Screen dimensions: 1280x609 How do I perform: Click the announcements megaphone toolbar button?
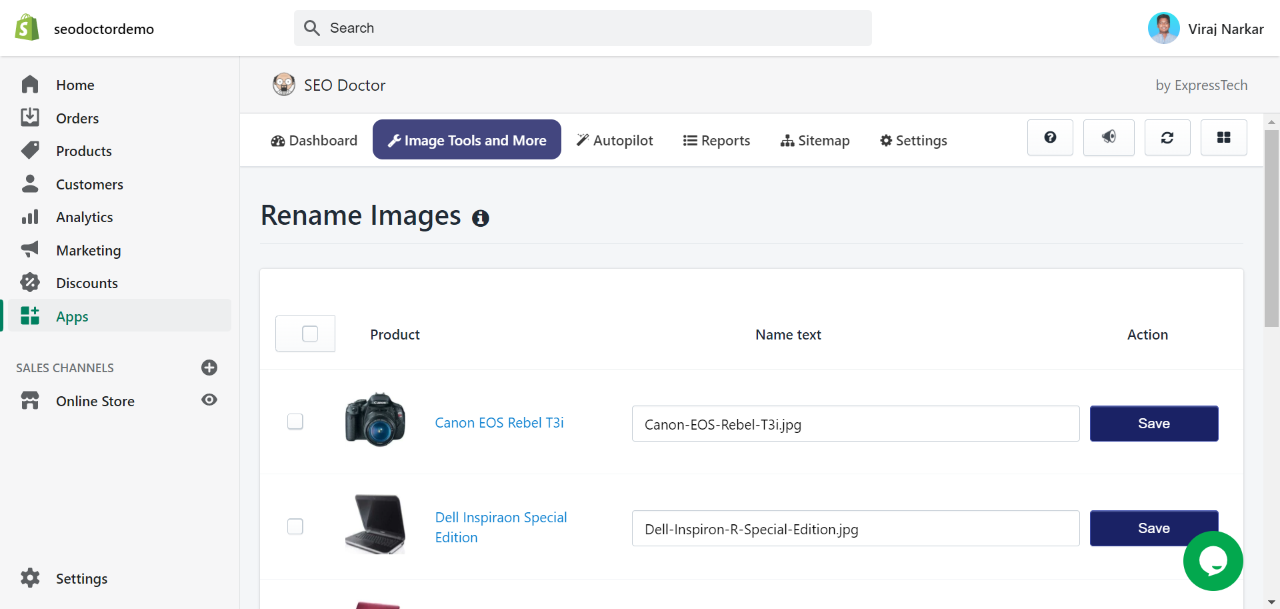1109,138
